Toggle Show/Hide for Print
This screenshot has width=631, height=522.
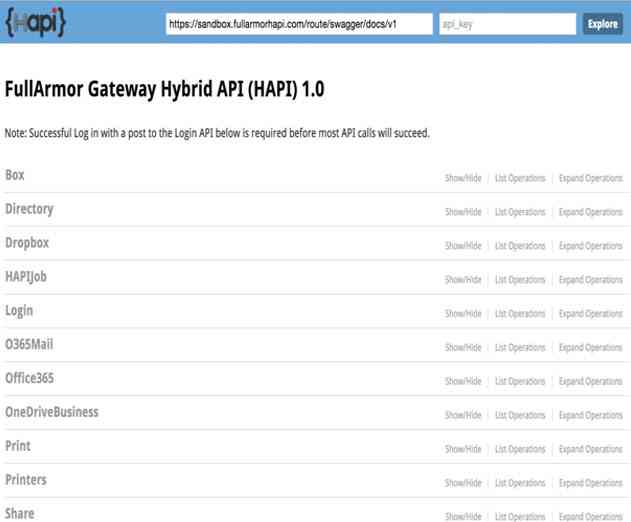(463, 449)
